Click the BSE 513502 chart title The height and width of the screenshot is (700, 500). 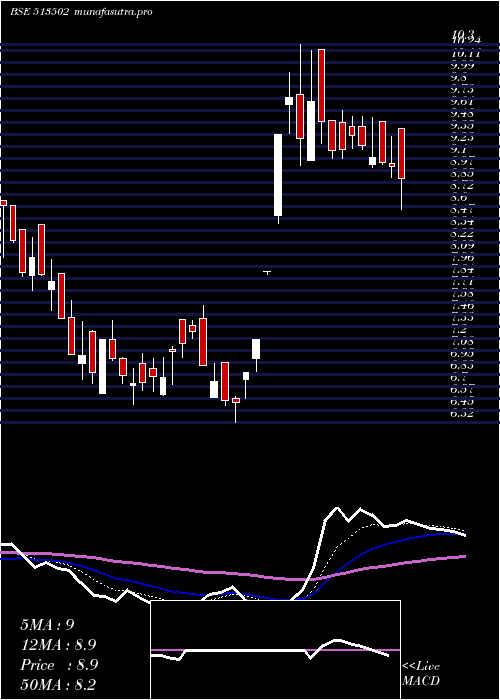pyautogui.click(x=81, y=12)
